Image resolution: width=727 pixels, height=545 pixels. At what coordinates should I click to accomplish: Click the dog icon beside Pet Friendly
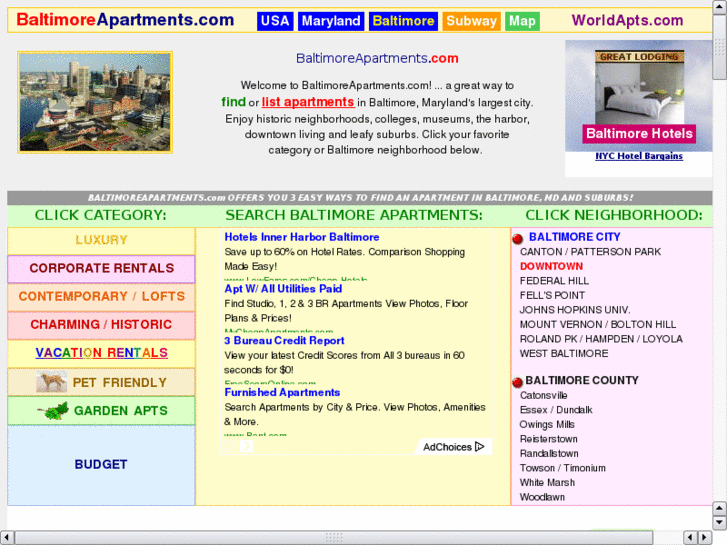51,382
